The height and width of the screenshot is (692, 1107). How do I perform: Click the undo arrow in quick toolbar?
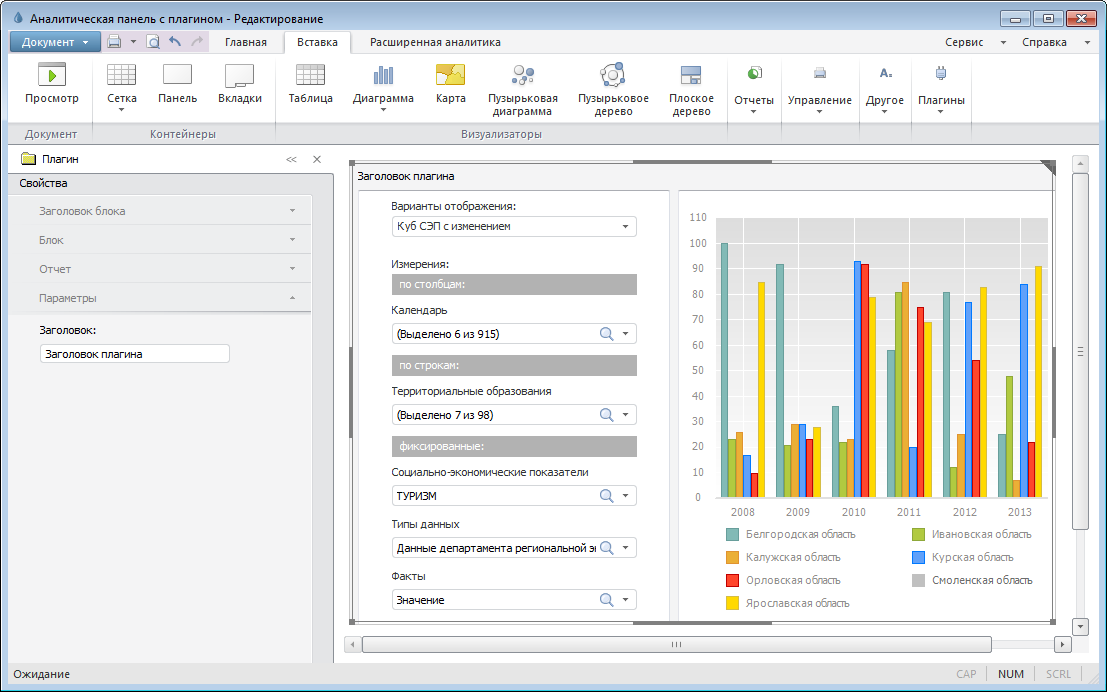click(x=175, y=42)
